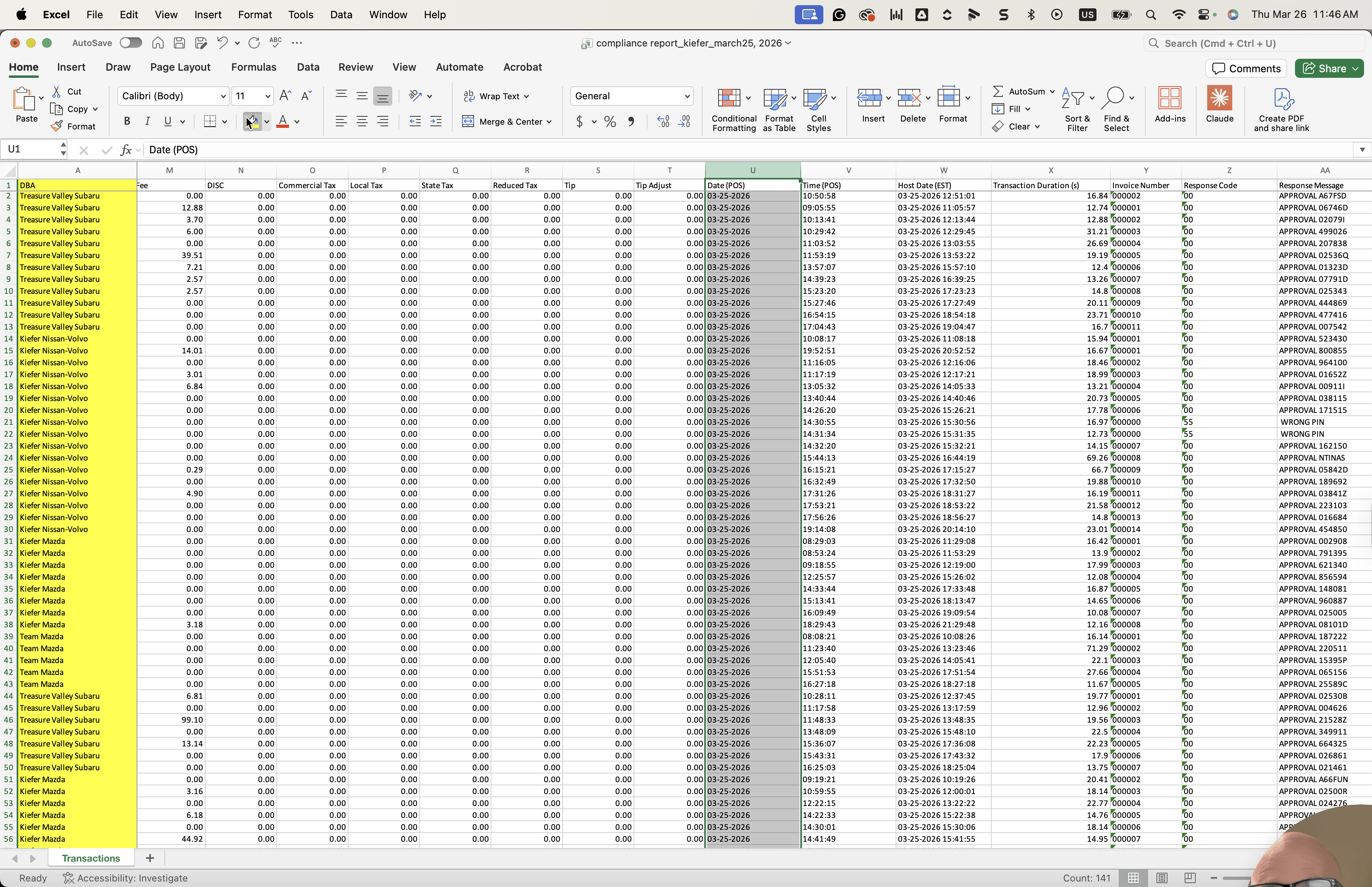
Task: Click the red font color swatch
Action: pos(283,121)
